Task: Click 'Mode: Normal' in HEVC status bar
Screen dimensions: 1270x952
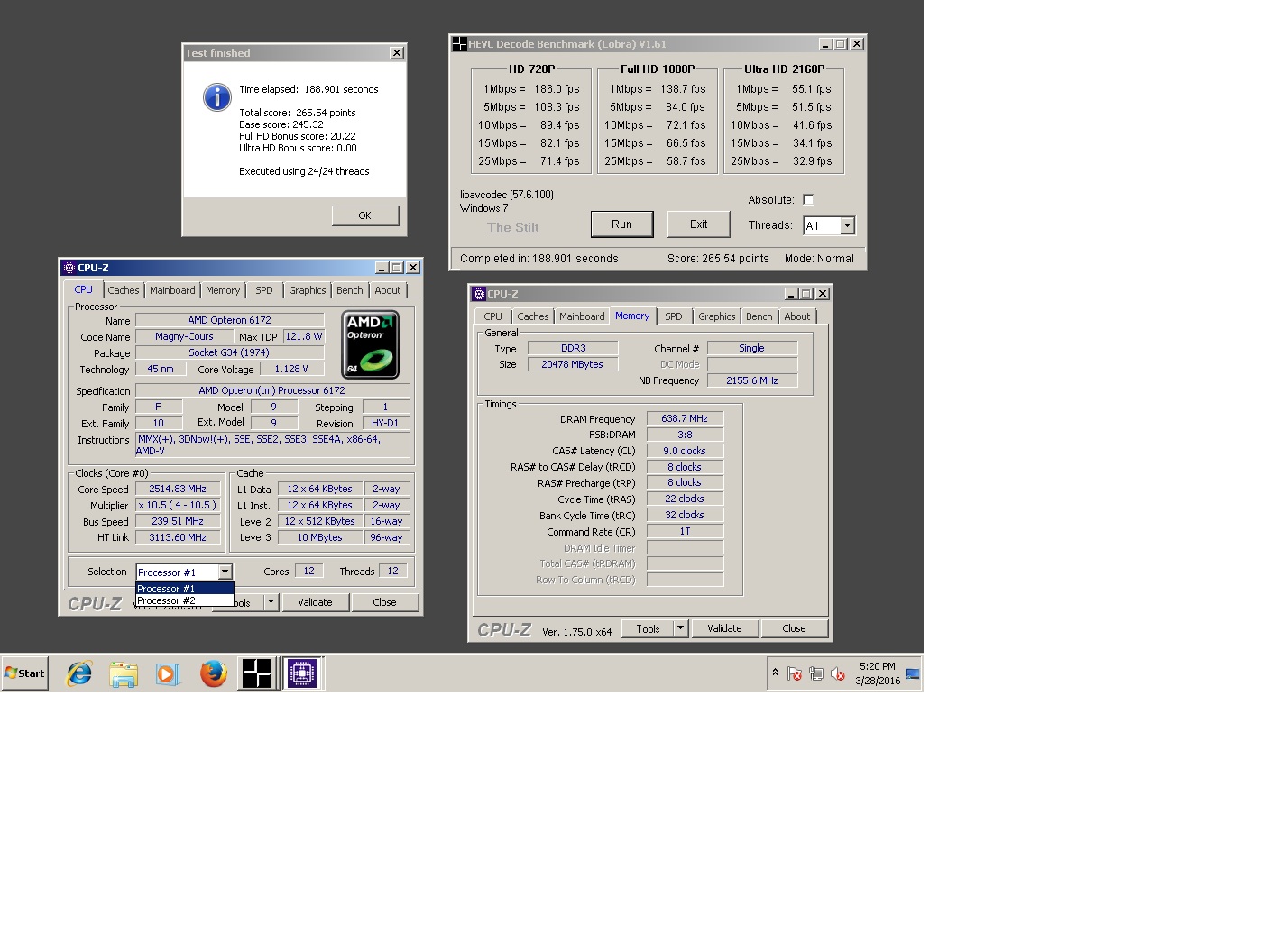Action: 819,259
